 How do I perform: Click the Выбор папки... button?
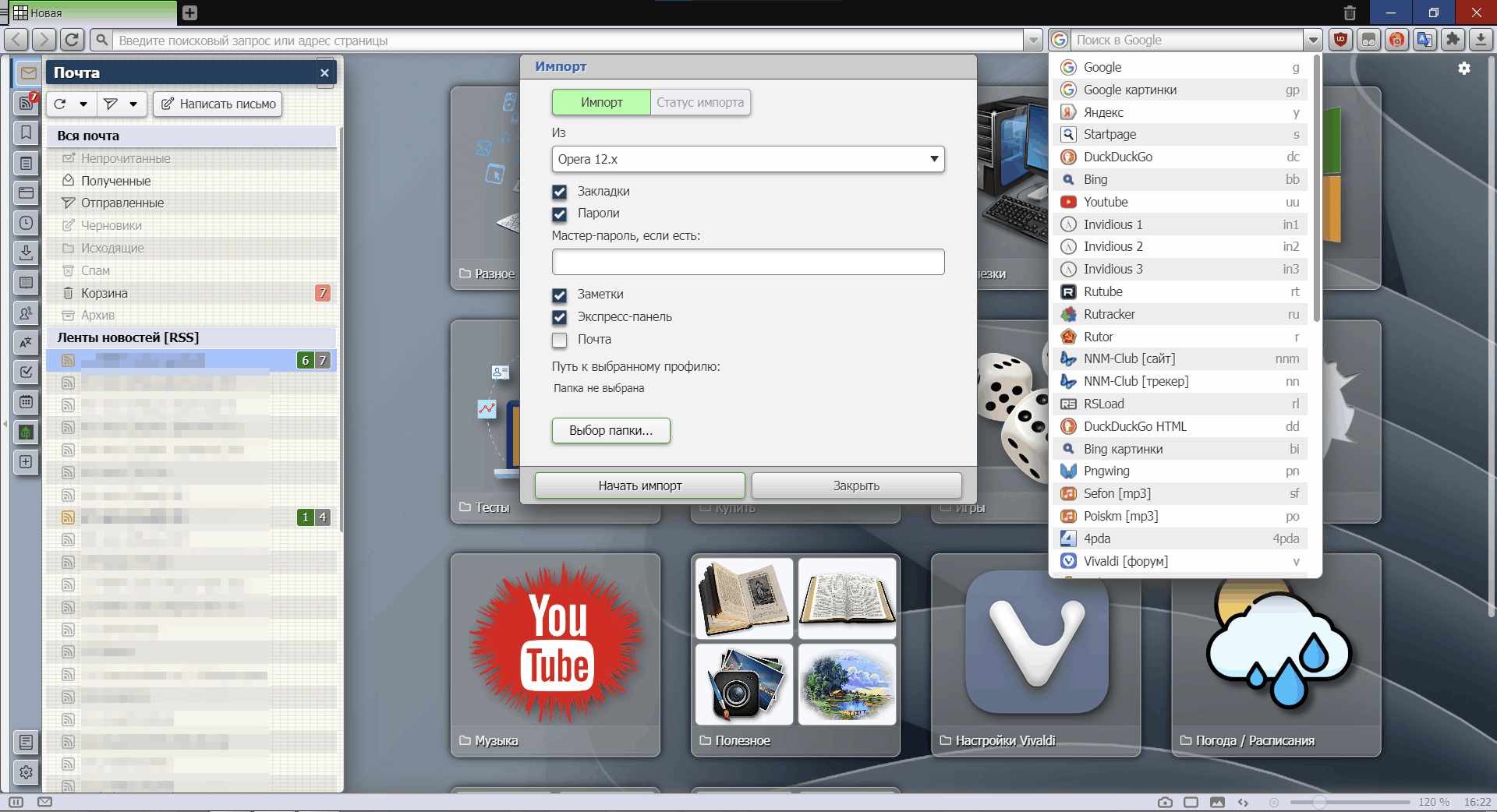(x=610, y=430)
